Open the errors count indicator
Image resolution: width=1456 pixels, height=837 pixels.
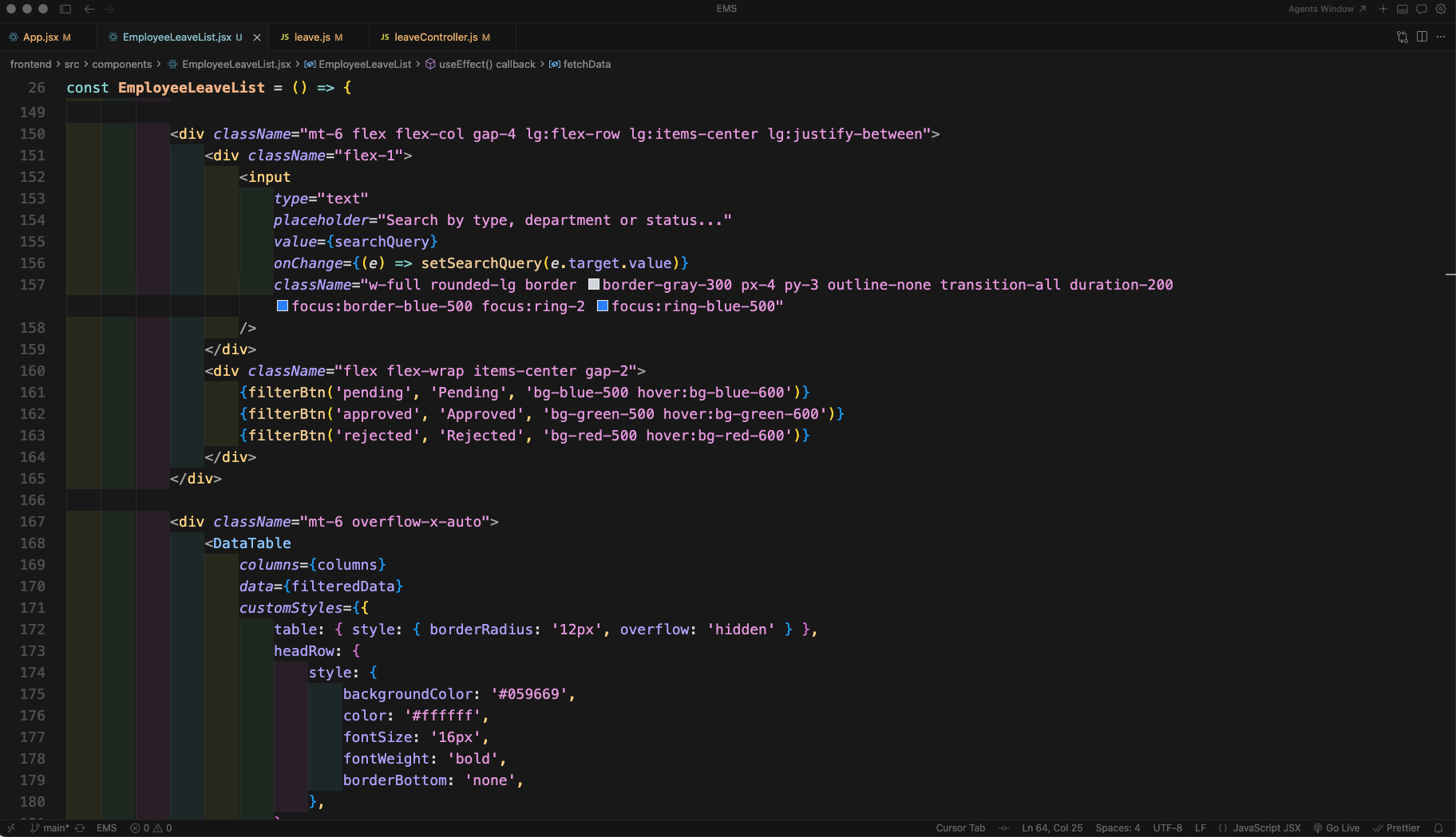click(x=140, y=828)
